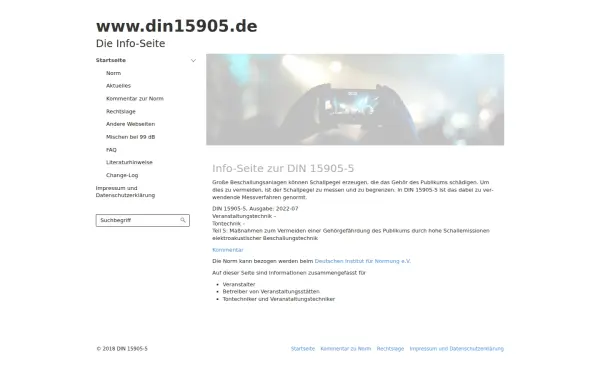Follow the Kommentar link in content
This screenshot has height=375, width=600.
(x=228, y=250)
